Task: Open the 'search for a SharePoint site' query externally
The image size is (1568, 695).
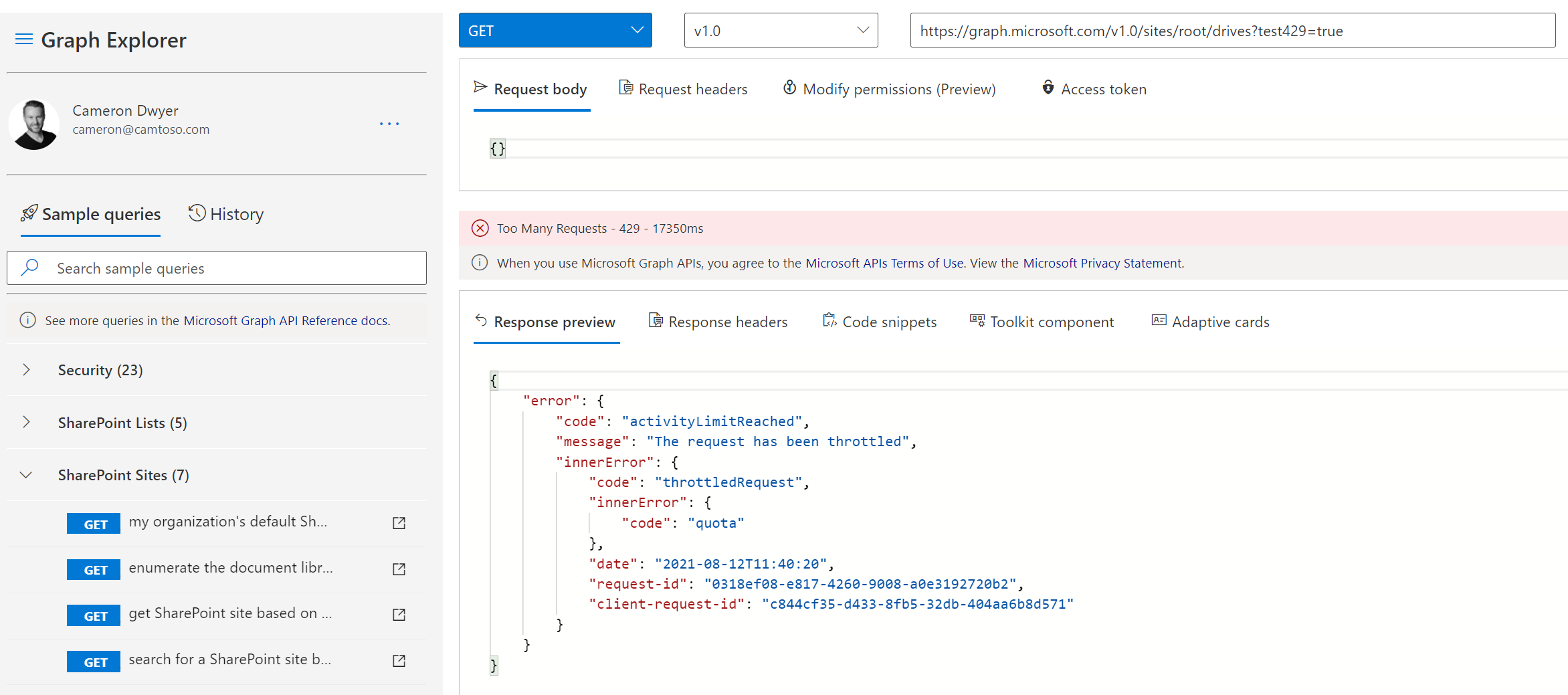Action: 399,661
